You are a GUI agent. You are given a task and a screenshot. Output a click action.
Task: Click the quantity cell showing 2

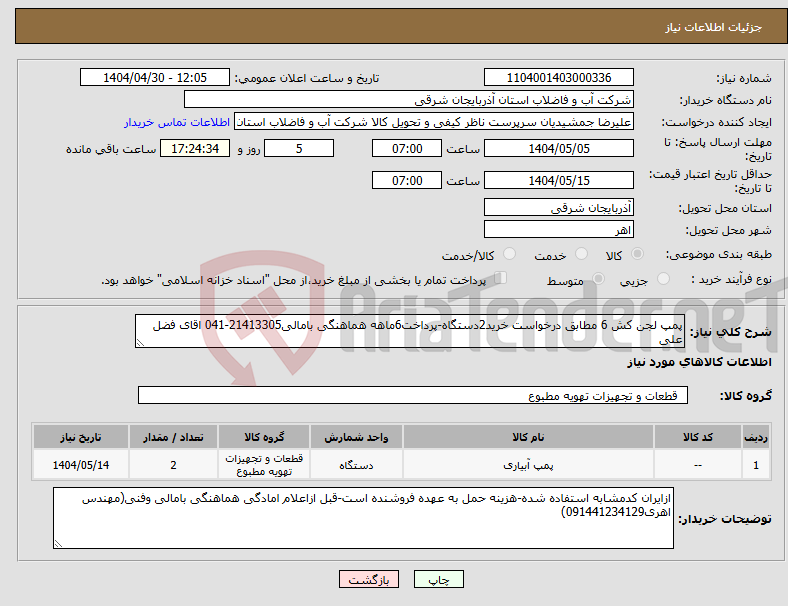tap(173, 465)
